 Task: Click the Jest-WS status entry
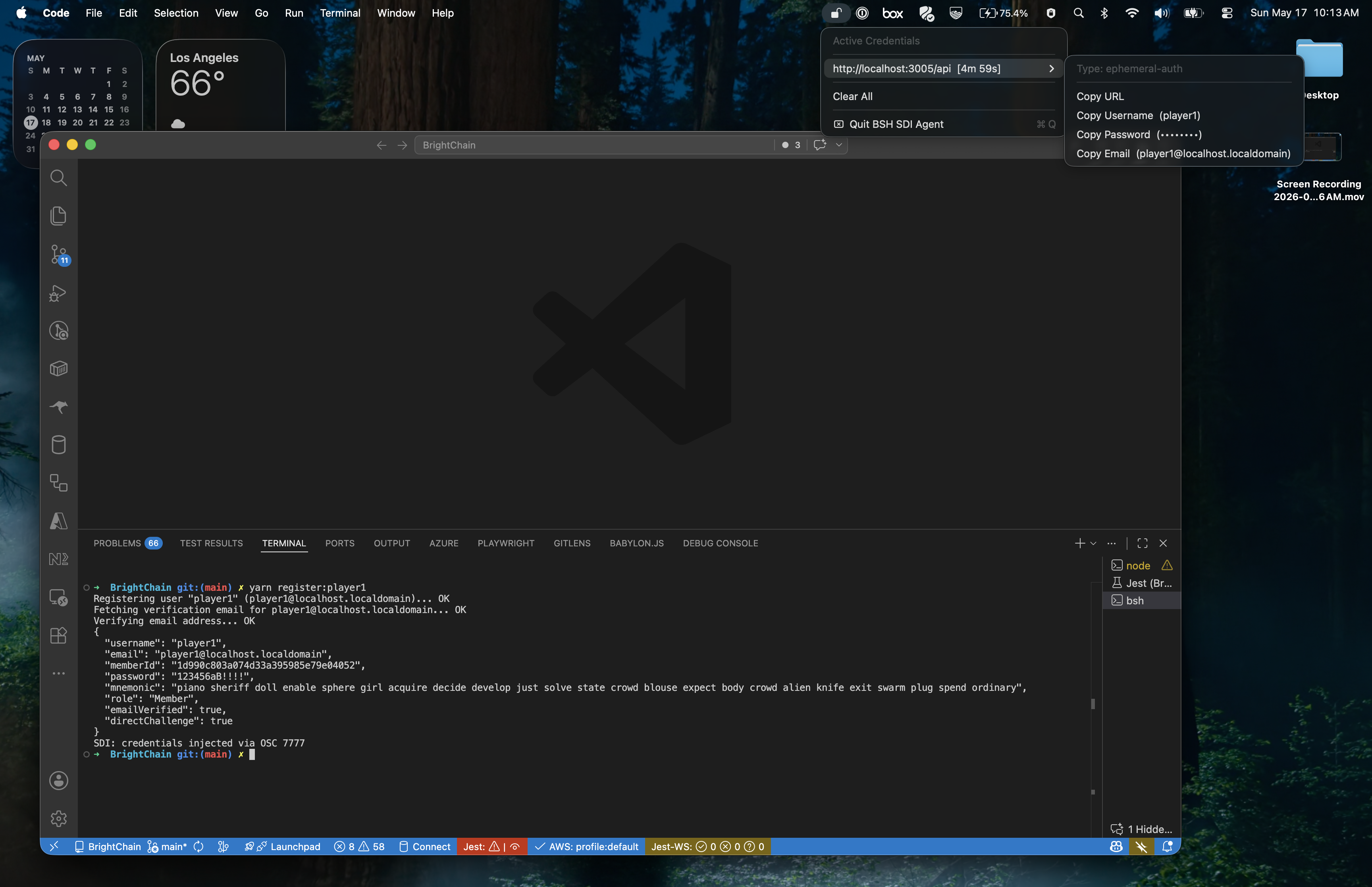pos(707,847)
